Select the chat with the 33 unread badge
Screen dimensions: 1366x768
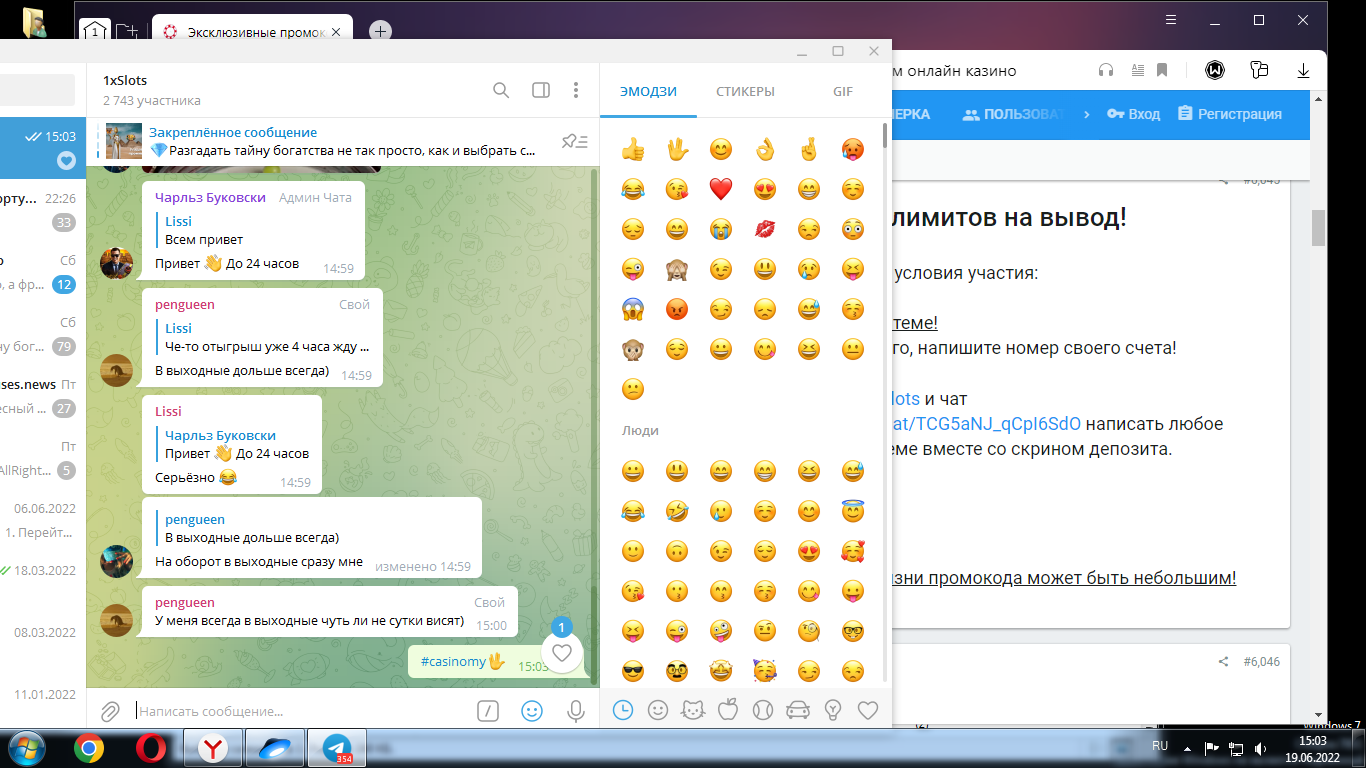(40, 210)
